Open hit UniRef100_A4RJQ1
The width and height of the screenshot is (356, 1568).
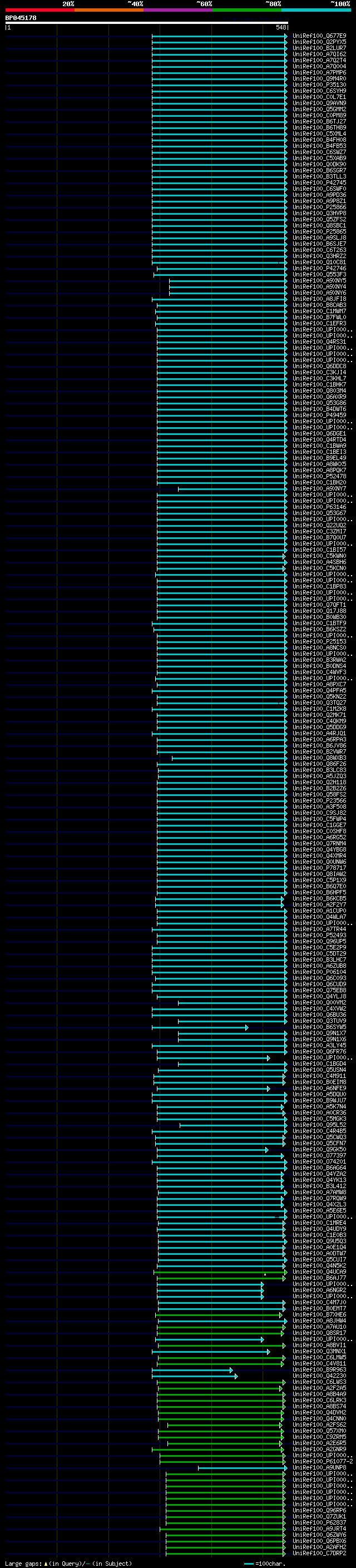click(x=319, y=734)
